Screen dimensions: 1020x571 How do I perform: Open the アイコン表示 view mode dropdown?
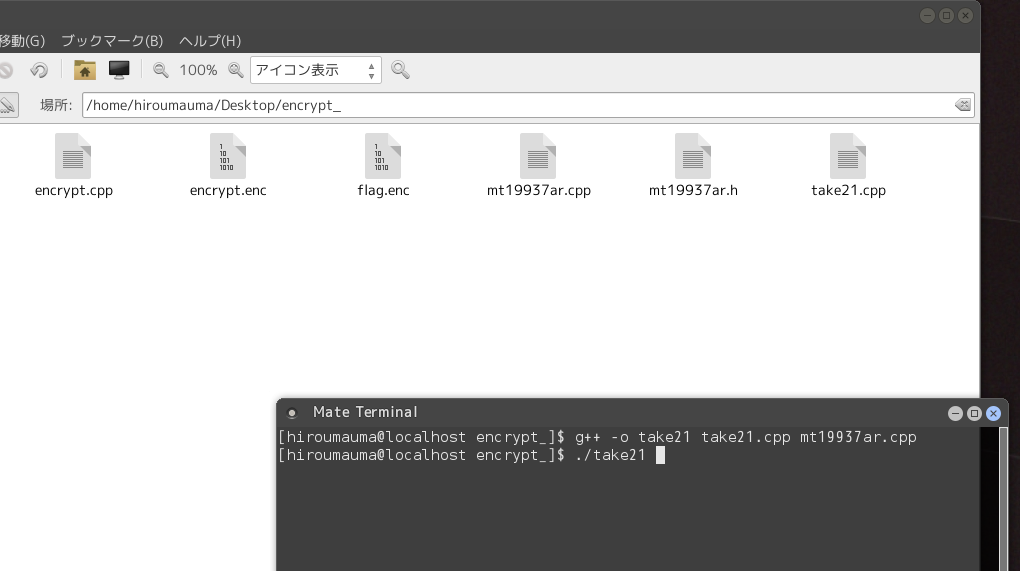coord(315,70)
